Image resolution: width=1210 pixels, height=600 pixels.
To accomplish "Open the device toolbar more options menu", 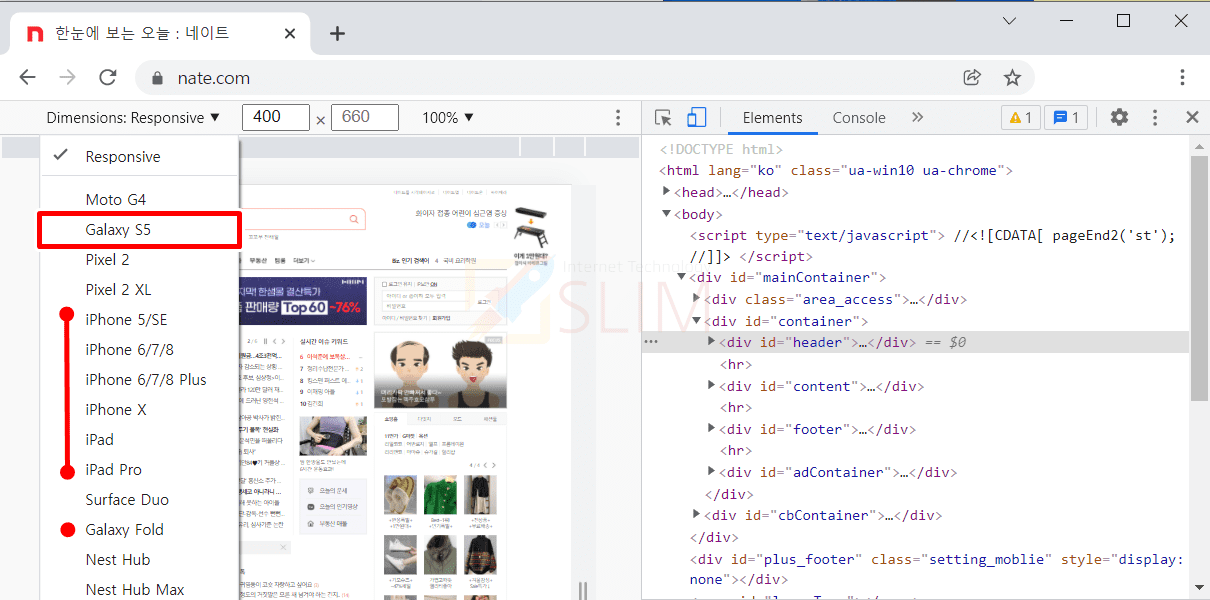I will click(x=618, y=117).
